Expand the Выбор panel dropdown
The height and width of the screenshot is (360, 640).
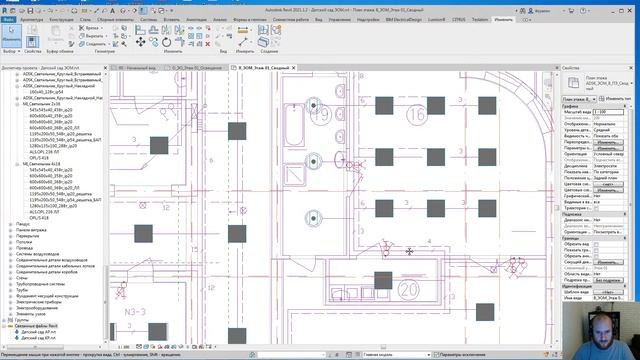tap(11, 51)
